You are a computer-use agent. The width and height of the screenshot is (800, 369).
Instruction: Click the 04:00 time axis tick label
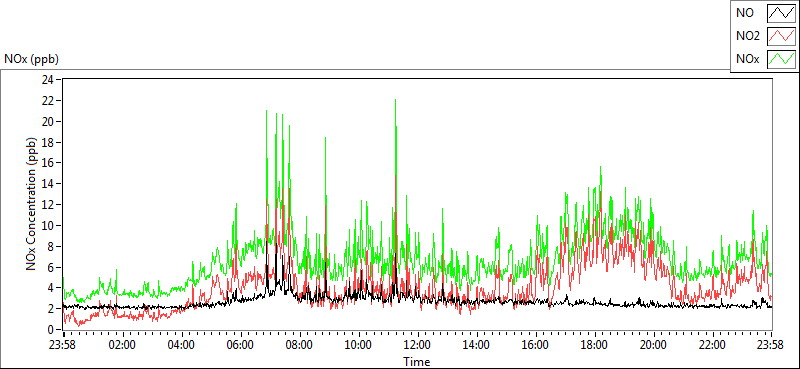point(181,344)
